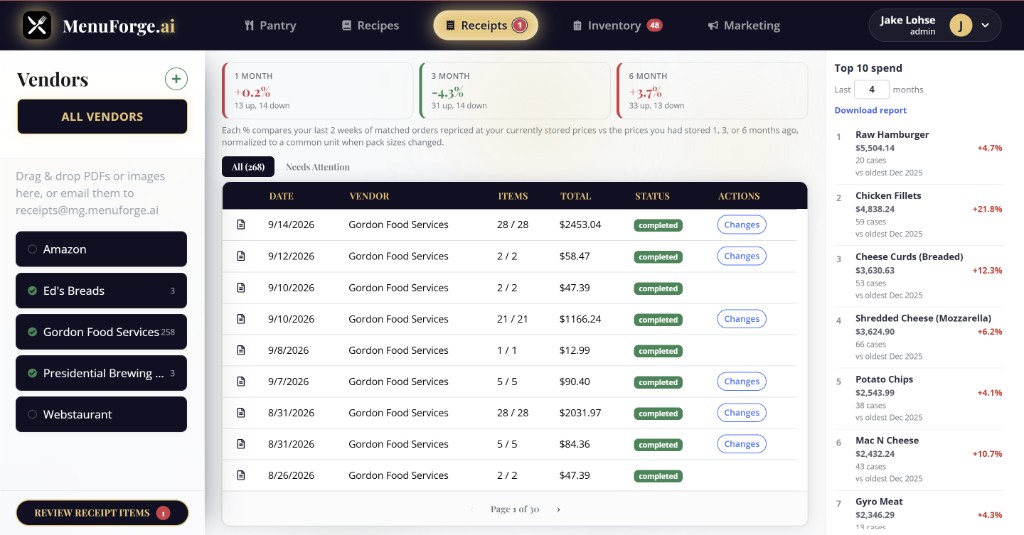View Changes for 9/14/2026 receipt
1024x535 pixels.
pyautogui.click(x=741, y=225)
